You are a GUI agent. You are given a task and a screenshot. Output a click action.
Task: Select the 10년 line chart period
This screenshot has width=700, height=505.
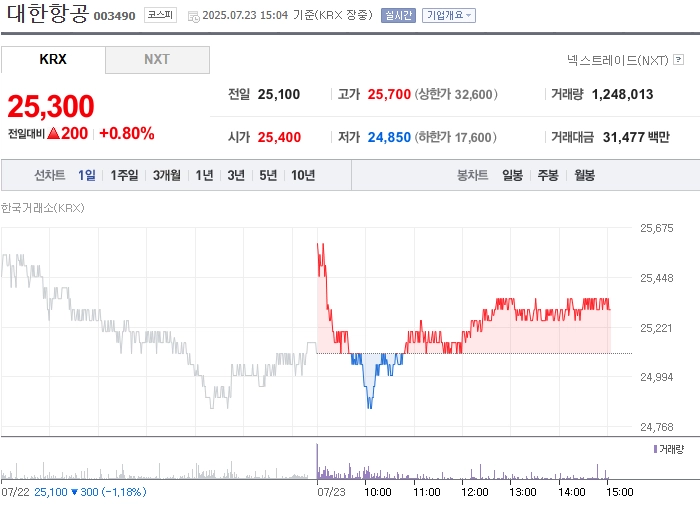(303, 175)
